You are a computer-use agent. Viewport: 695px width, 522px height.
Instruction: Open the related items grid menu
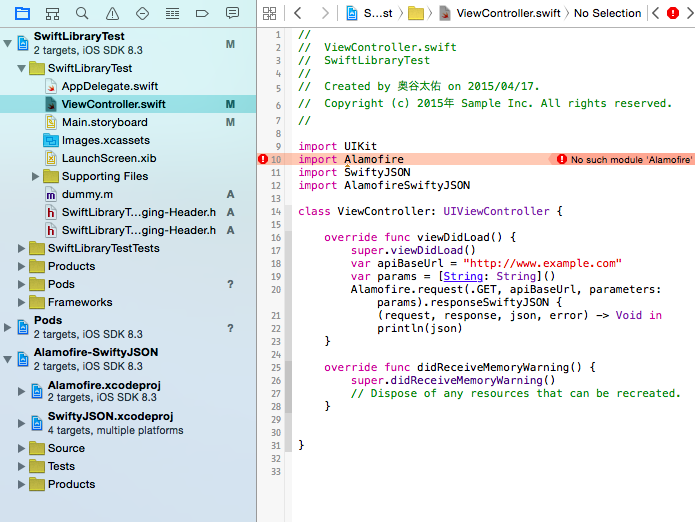[x=269, y=13]
